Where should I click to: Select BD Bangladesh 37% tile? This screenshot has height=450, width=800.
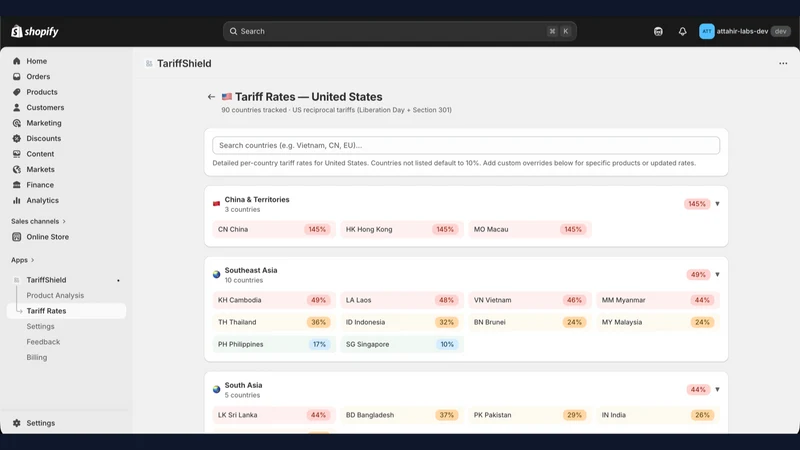click(x=402, y=415)
